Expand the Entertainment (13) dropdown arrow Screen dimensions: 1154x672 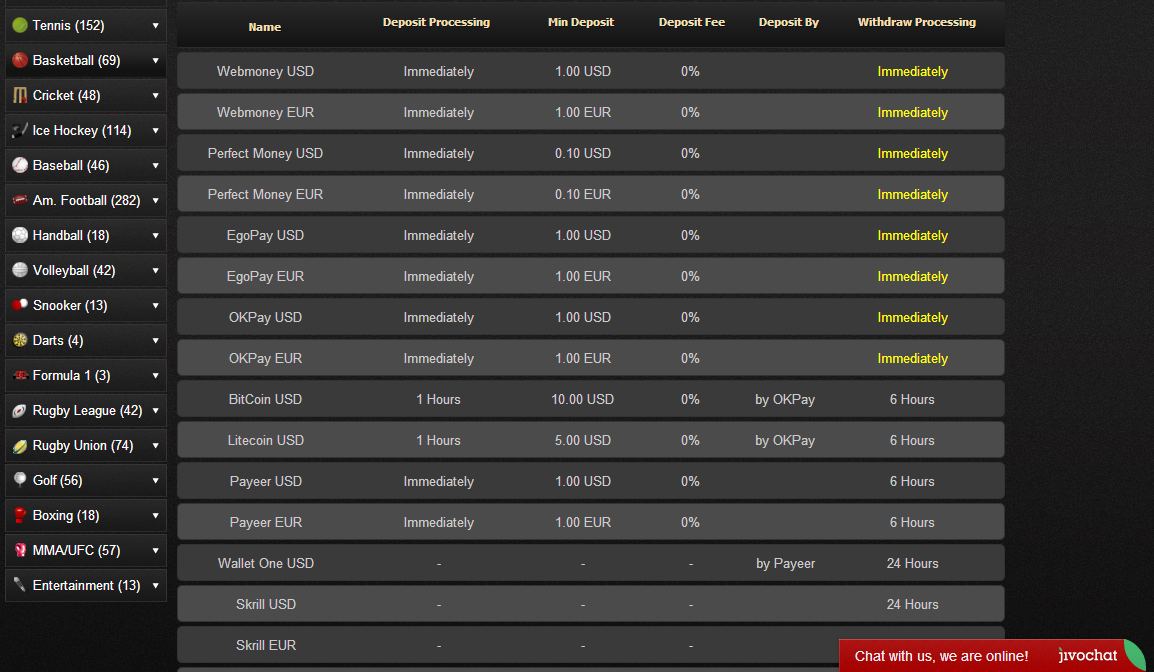tap(155, 585)
